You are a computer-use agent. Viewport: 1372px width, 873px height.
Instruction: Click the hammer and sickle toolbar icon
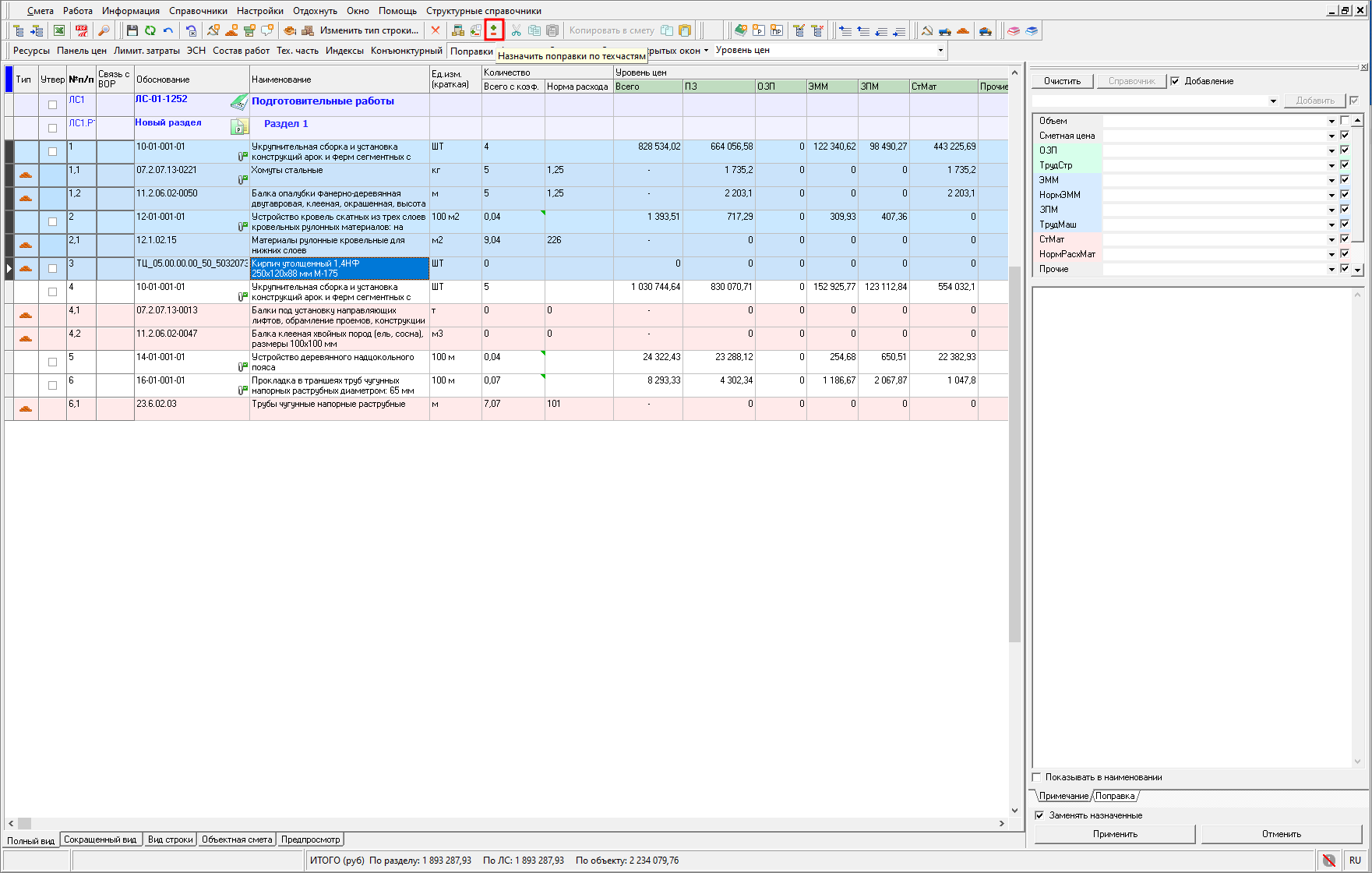(926, 30)
